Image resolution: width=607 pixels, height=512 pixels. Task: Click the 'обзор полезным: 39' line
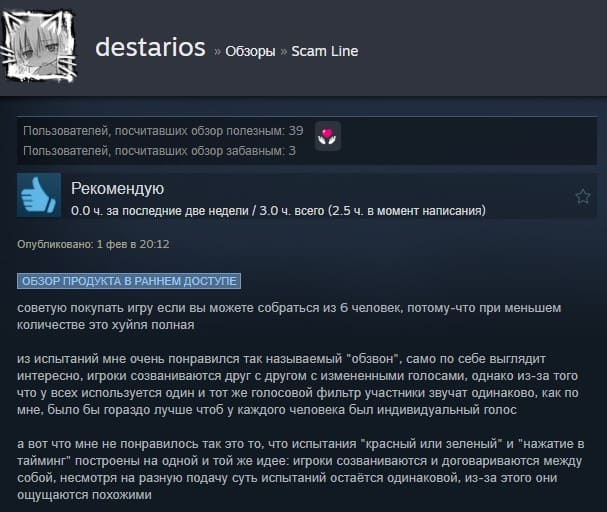(163, 131)
